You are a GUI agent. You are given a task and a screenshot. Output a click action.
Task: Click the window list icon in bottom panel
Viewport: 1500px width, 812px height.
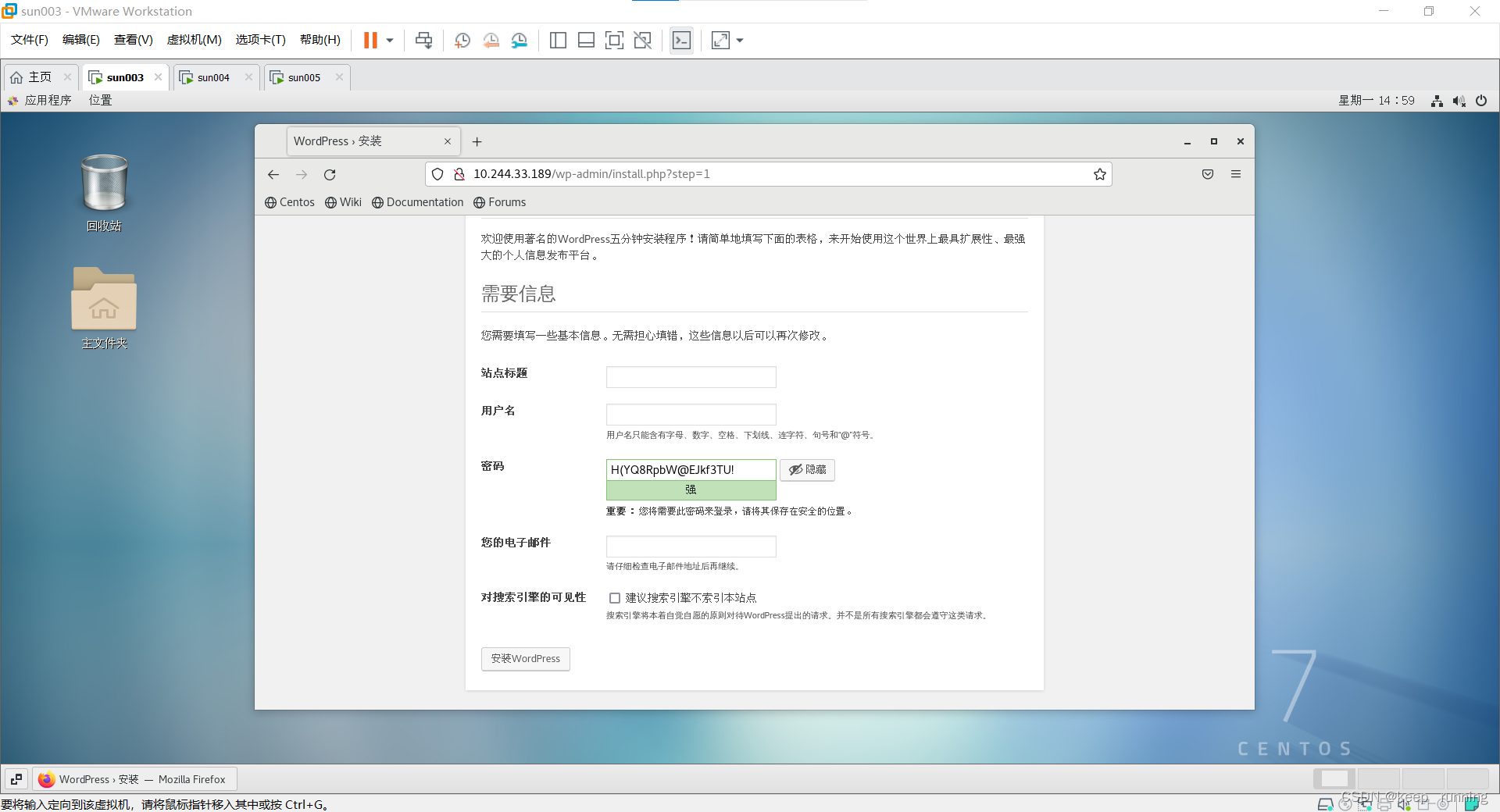point(16,779)
